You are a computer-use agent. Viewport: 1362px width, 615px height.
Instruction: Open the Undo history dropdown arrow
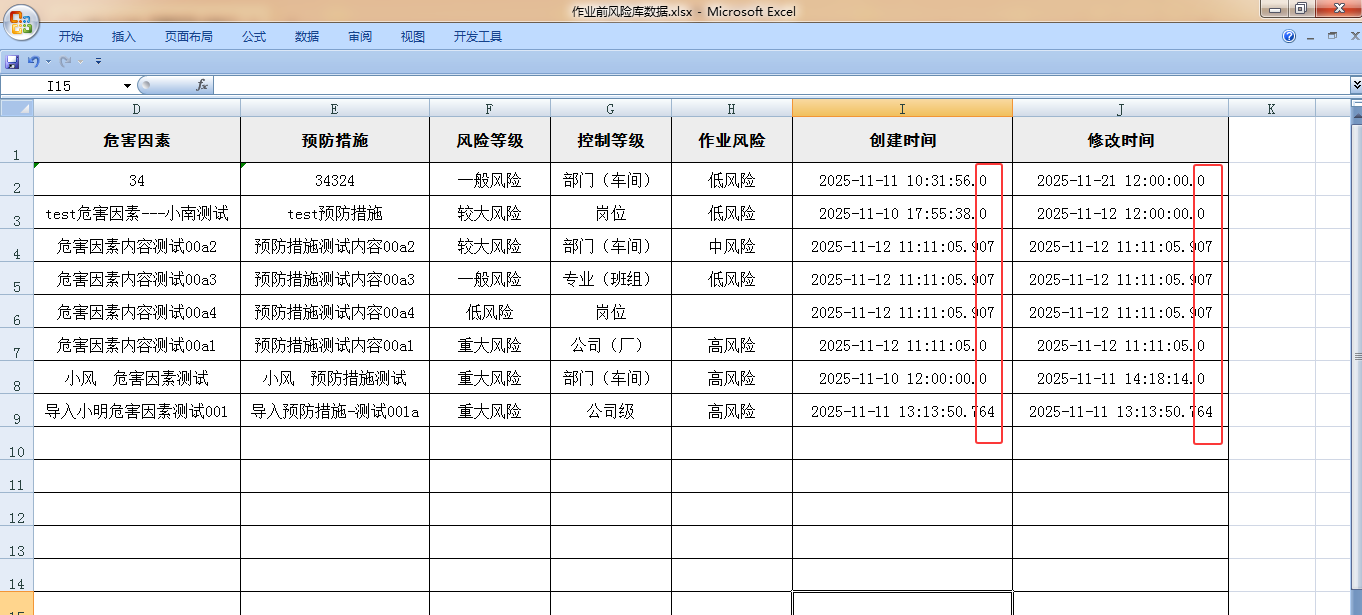48,62
